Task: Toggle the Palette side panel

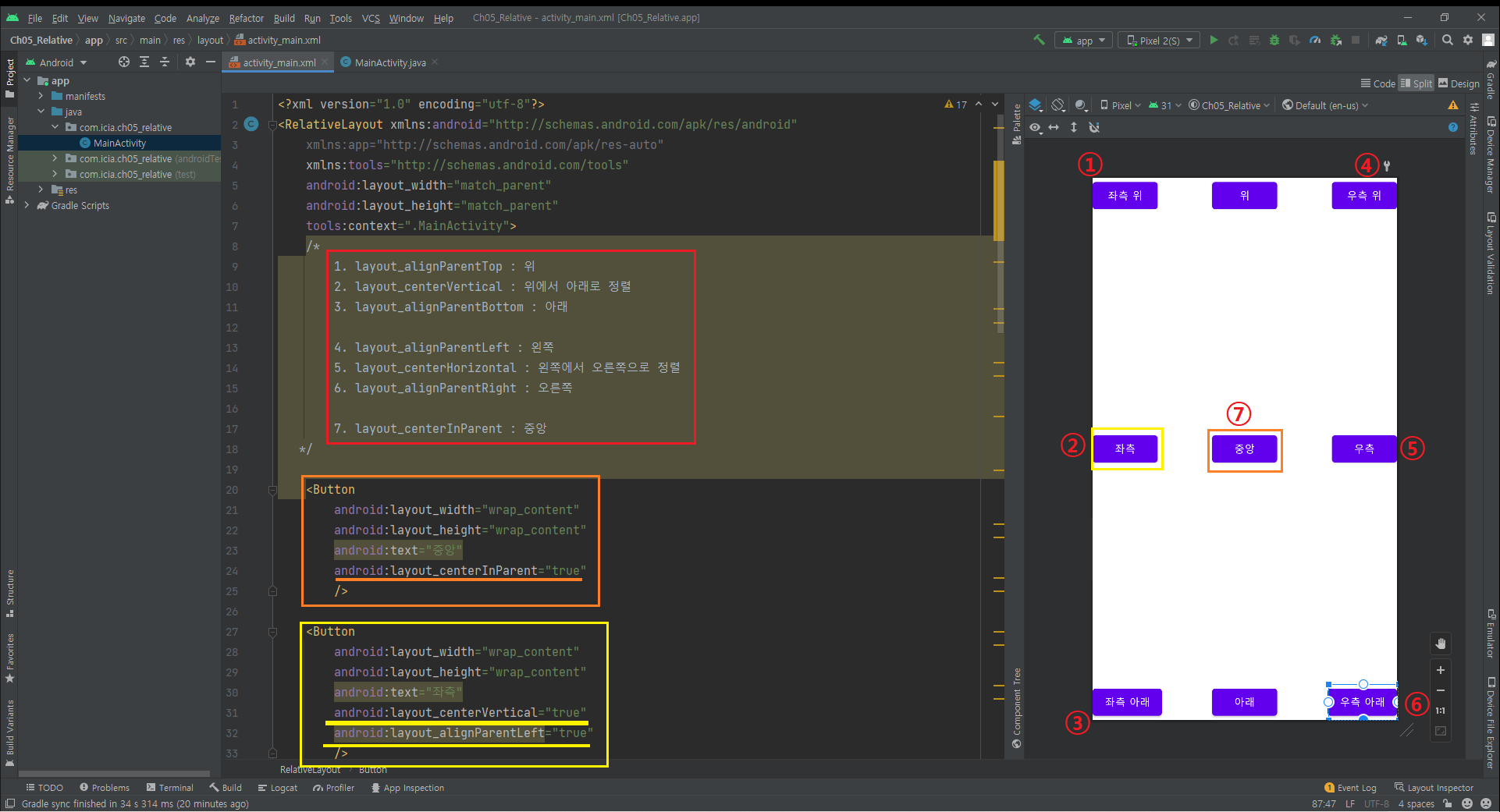Action: pos(1017,123)
